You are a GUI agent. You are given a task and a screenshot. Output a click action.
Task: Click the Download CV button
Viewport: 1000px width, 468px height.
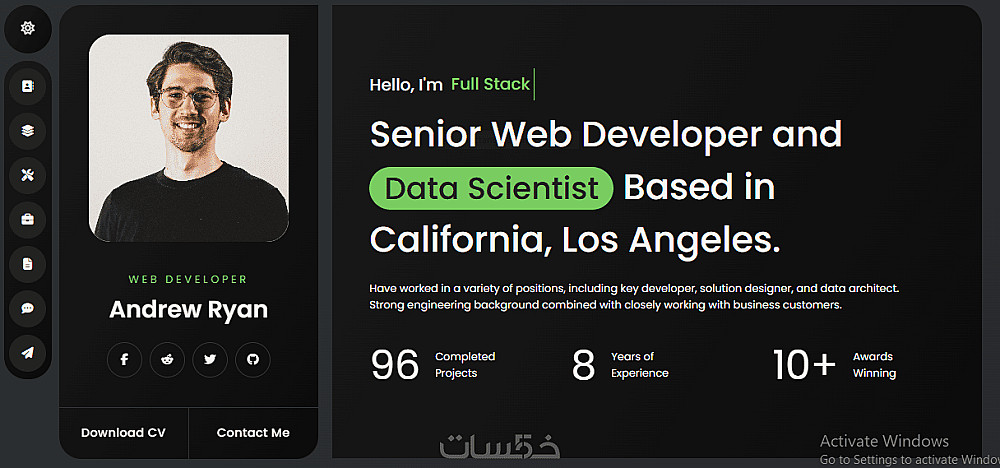pyautogui.click(x=123, y=433)
